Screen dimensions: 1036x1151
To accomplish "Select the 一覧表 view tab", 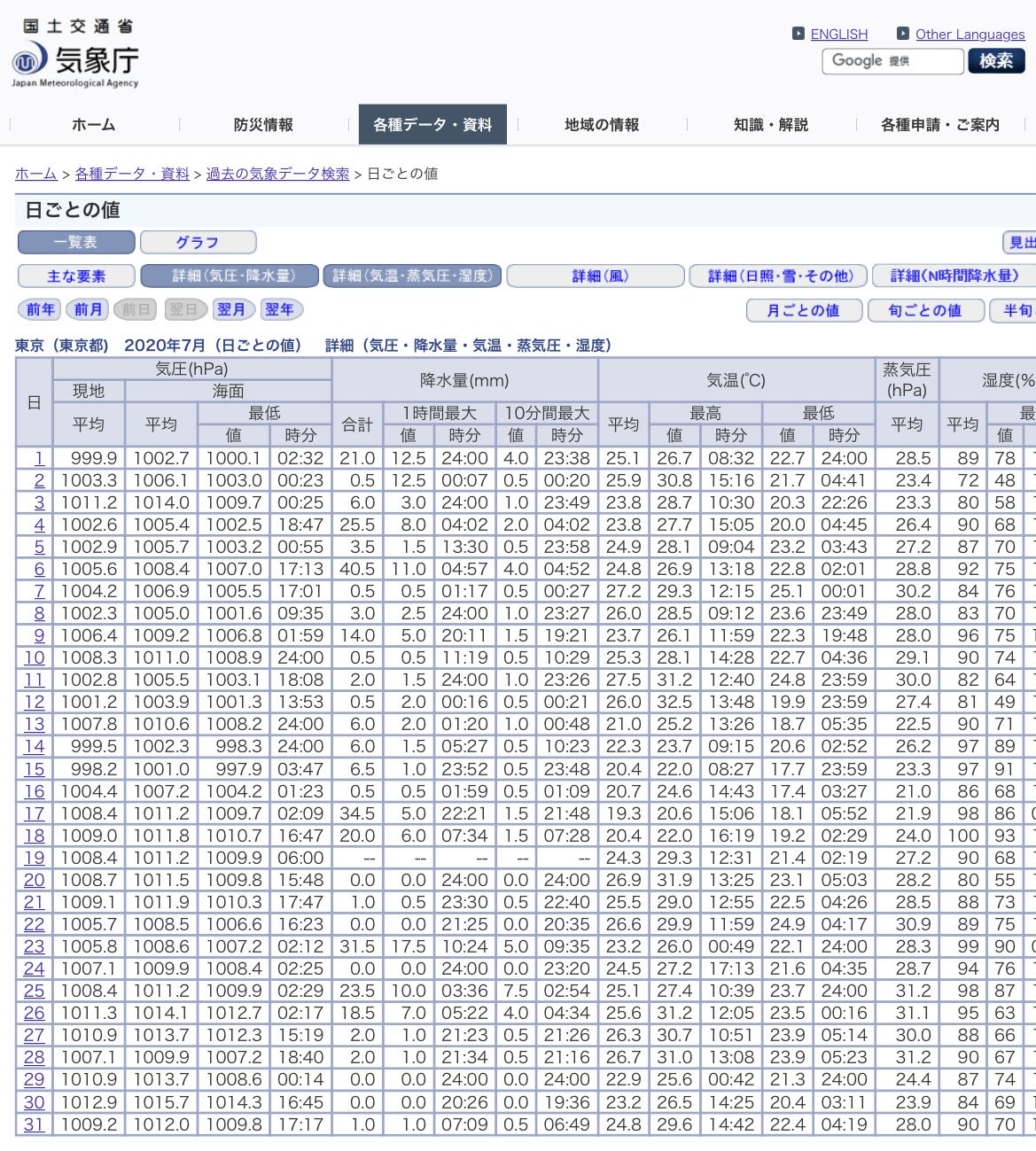I will click(76, 242).
